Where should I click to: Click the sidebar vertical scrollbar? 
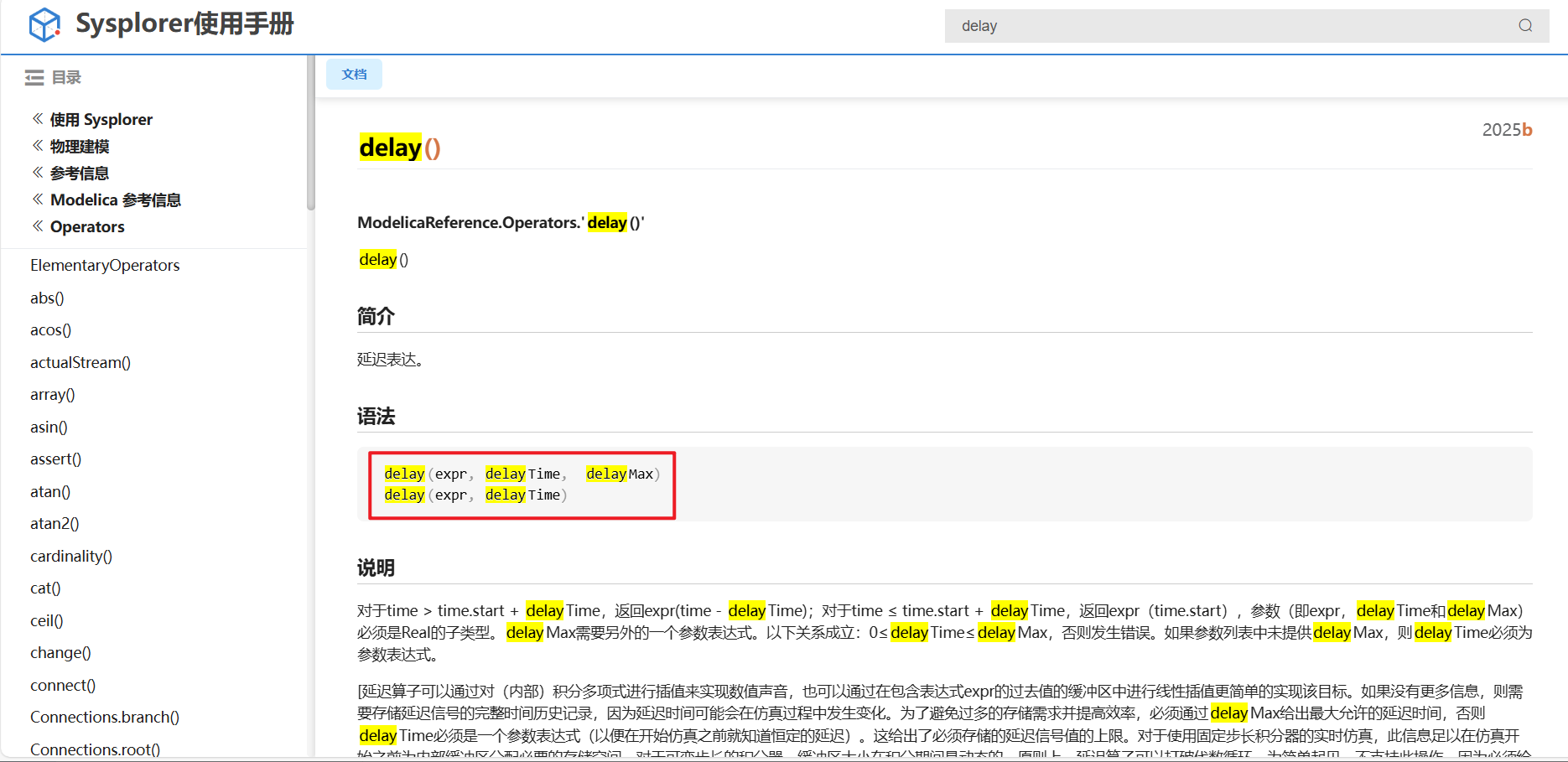point(310,132)
